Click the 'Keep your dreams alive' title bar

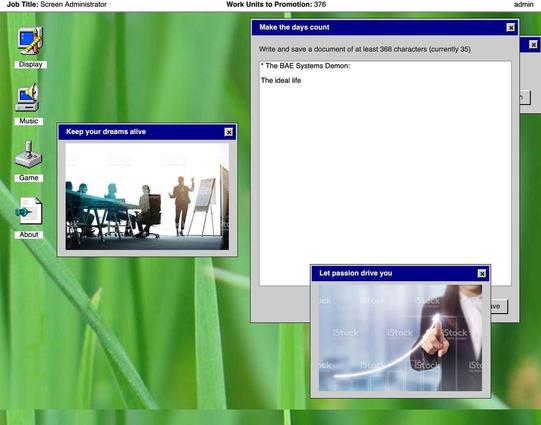[147, 132]
